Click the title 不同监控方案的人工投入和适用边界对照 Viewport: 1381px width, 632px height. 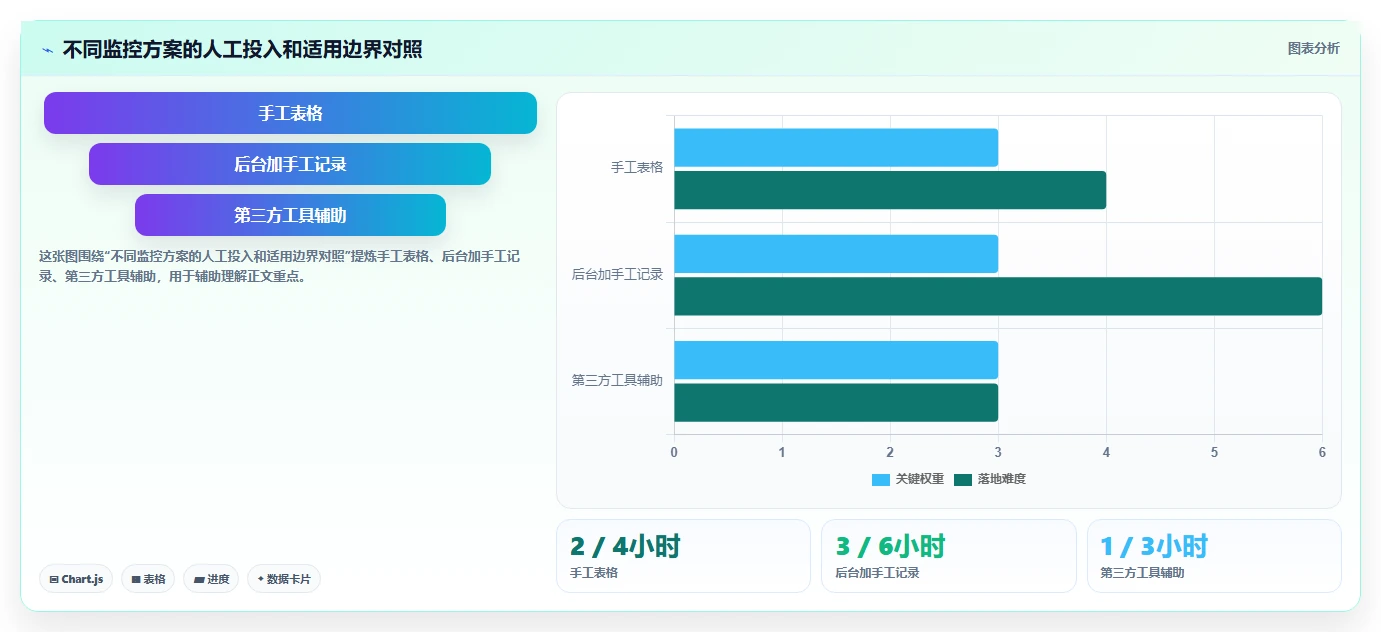tap(242, 49)
